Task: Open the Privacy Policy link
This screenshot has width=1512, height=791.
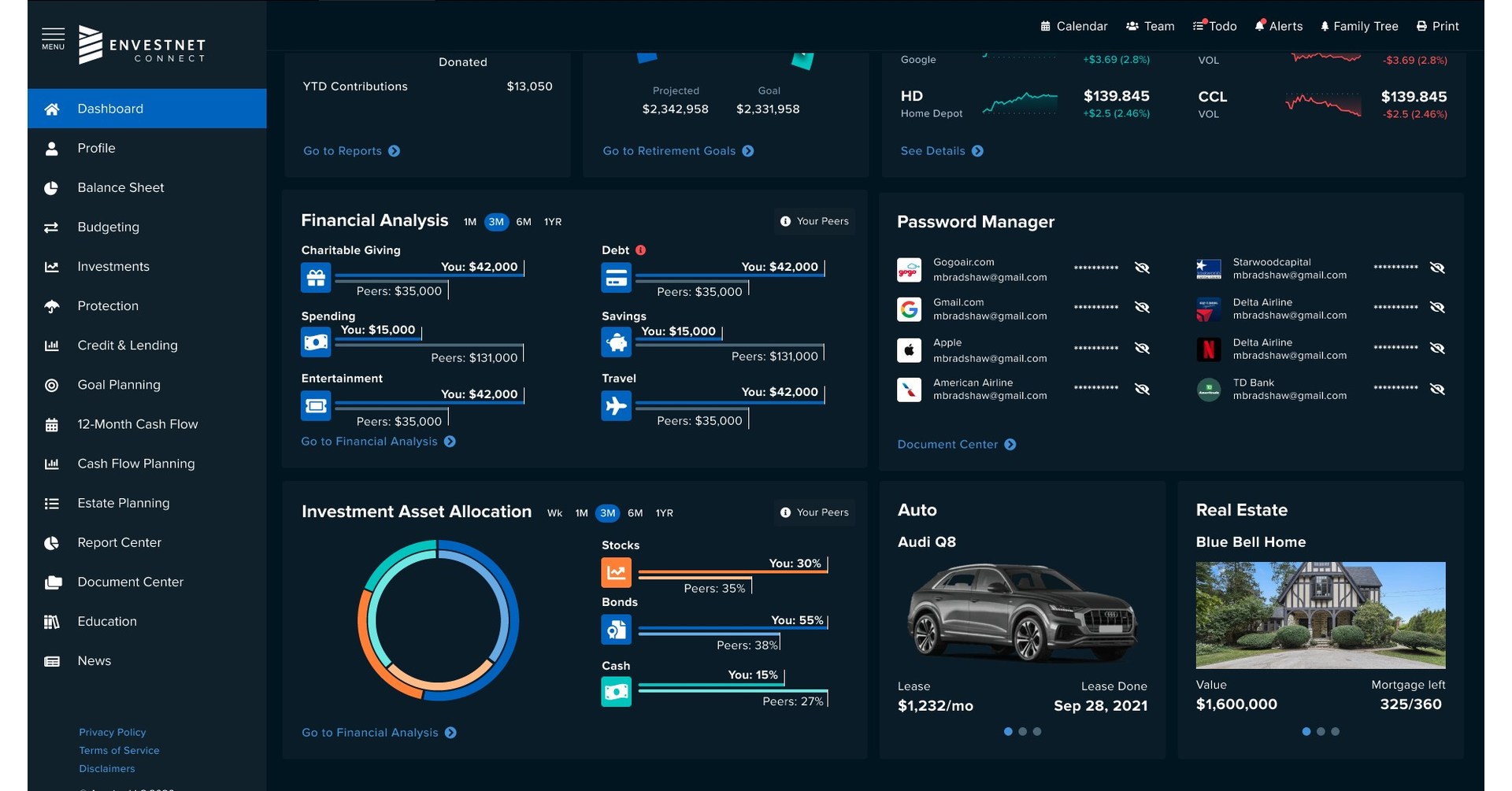Action: click(112, 732)
